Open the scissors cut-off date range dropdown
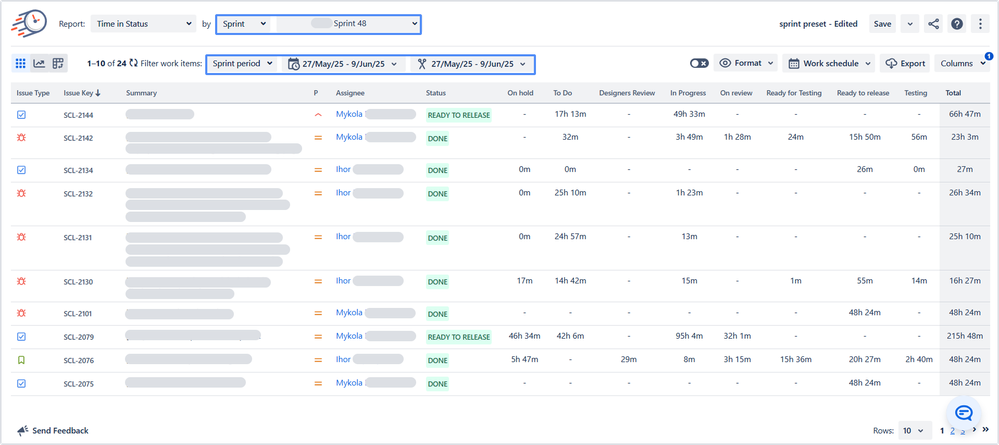Viewport: 999px width, 445px height. (472, 64)
